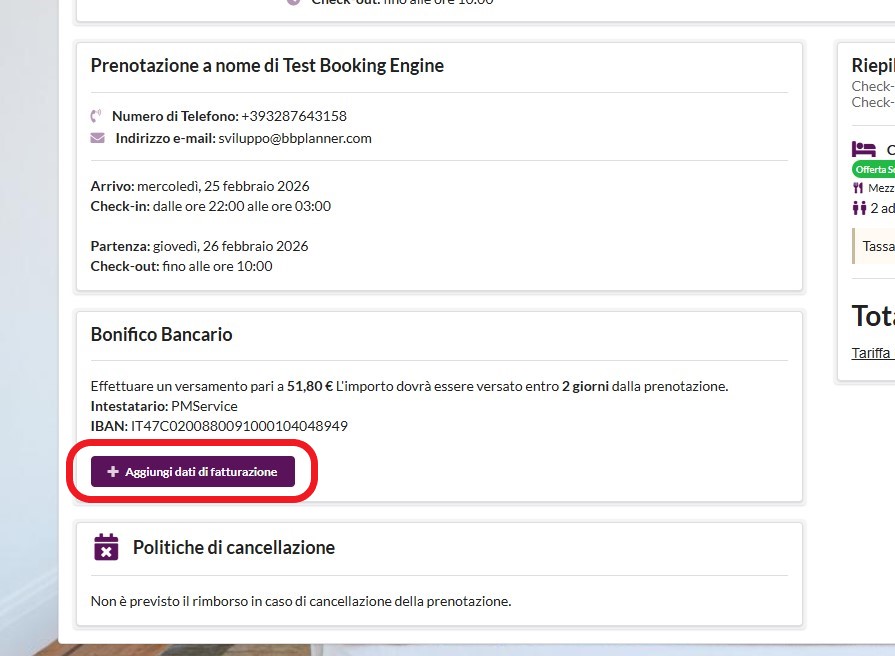This screenshot has height=656, width=895.
Task: Click the email address sviluppo@bbplanner.com
Action: [295, 138]
